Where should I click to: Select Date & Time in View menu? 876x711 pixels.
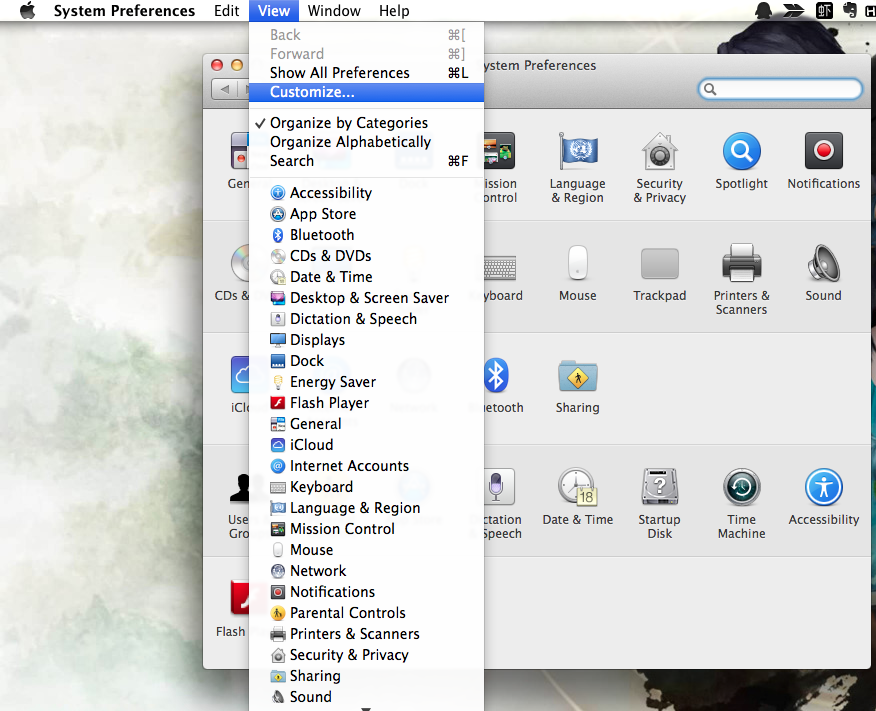pyautogui.click(x=366, y=277)
